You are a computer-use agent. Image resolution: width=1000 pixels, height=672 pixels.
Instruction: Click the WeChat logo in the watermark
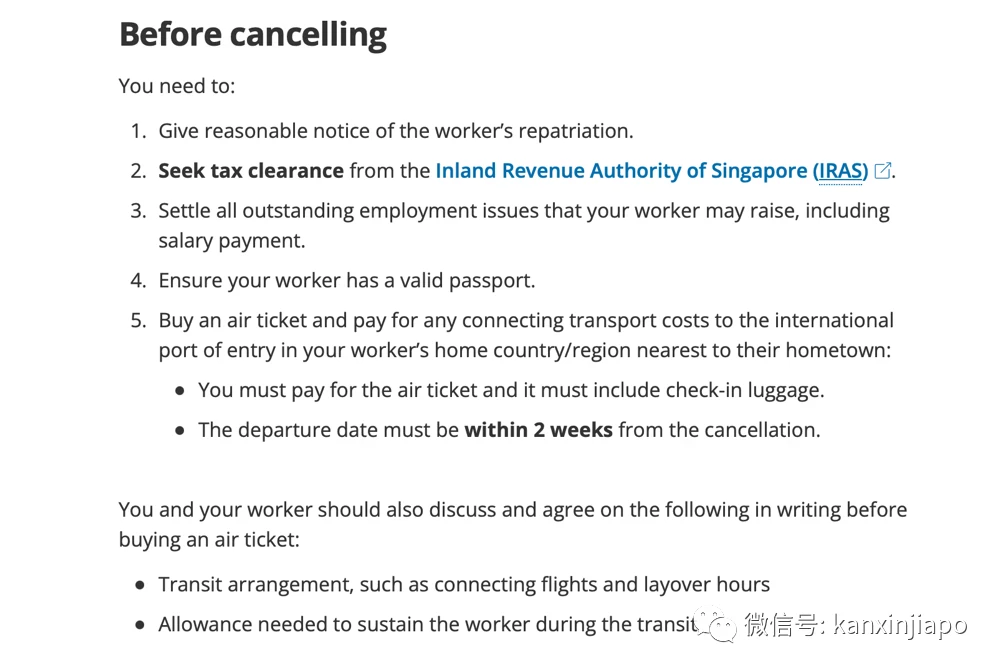(x=717, y=624)
